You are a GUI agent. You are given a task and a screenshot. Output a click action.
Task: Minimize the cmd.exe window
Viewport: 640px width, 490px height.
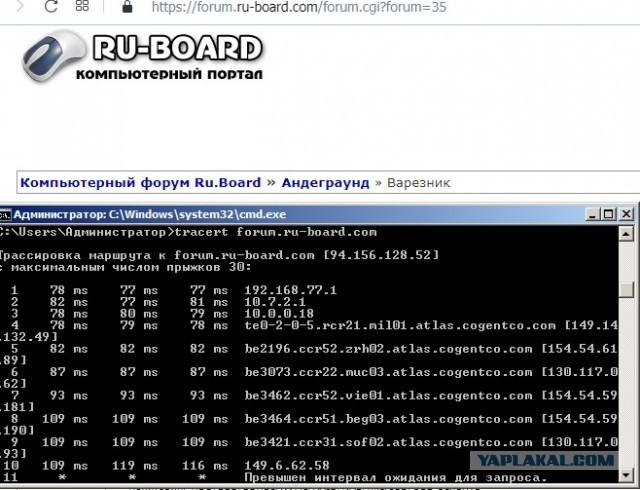pos(593,214)
